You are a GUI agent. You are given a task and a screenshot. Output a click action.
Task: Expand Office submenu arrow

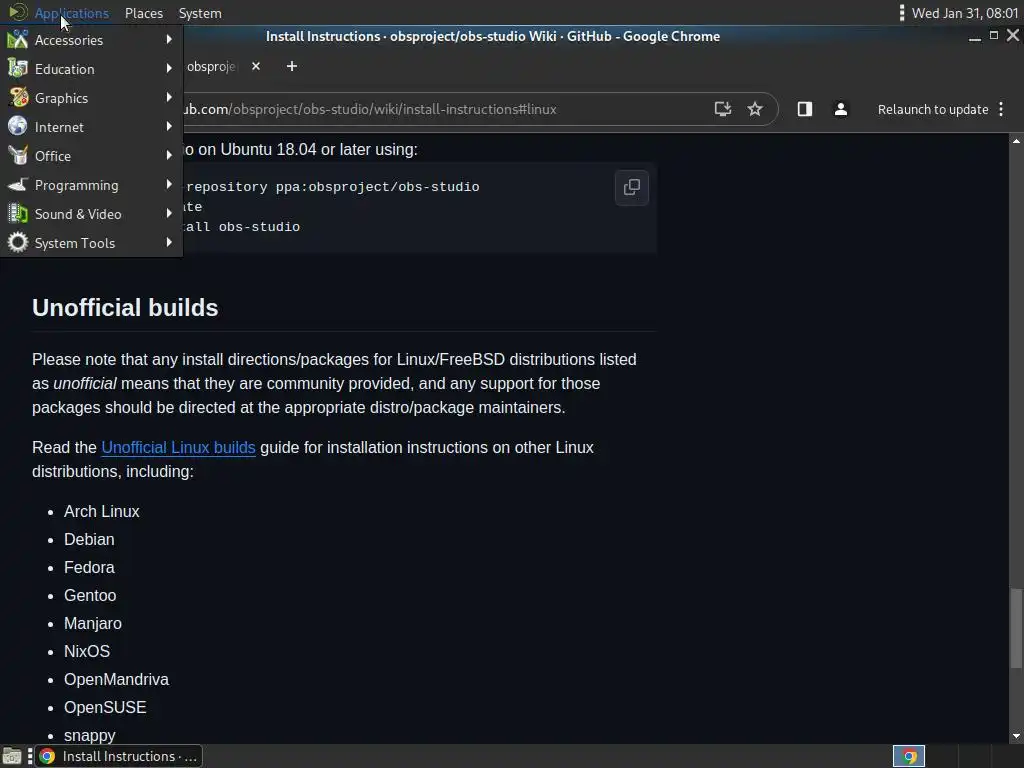click(x=169, y=155)
